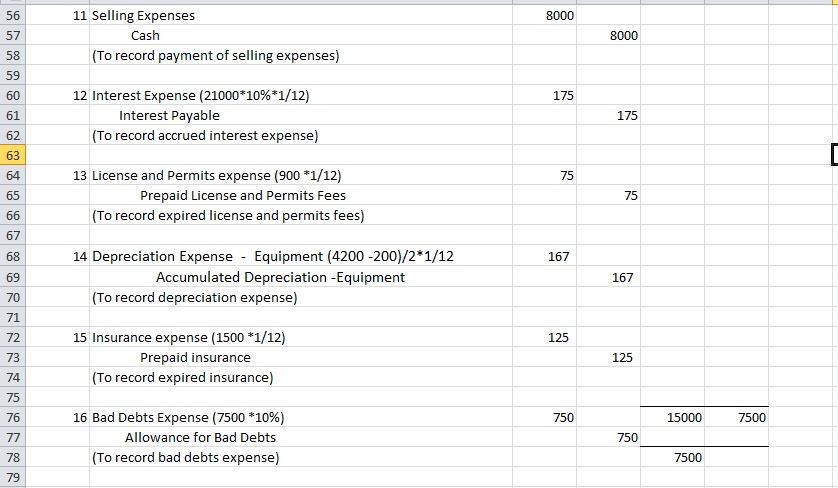
Task: Select the Allowance for Bad Debts cell
Action: [x=301, y=437]
